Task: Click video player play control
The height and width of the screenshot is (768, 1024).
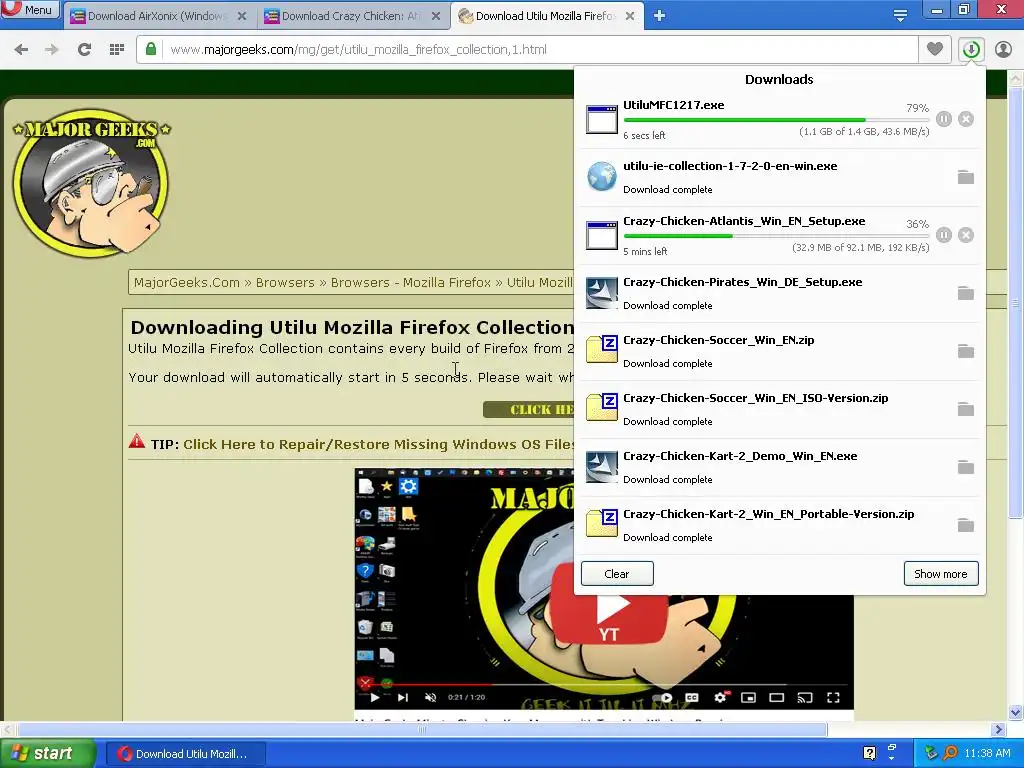Action: [x=375, y=697]
